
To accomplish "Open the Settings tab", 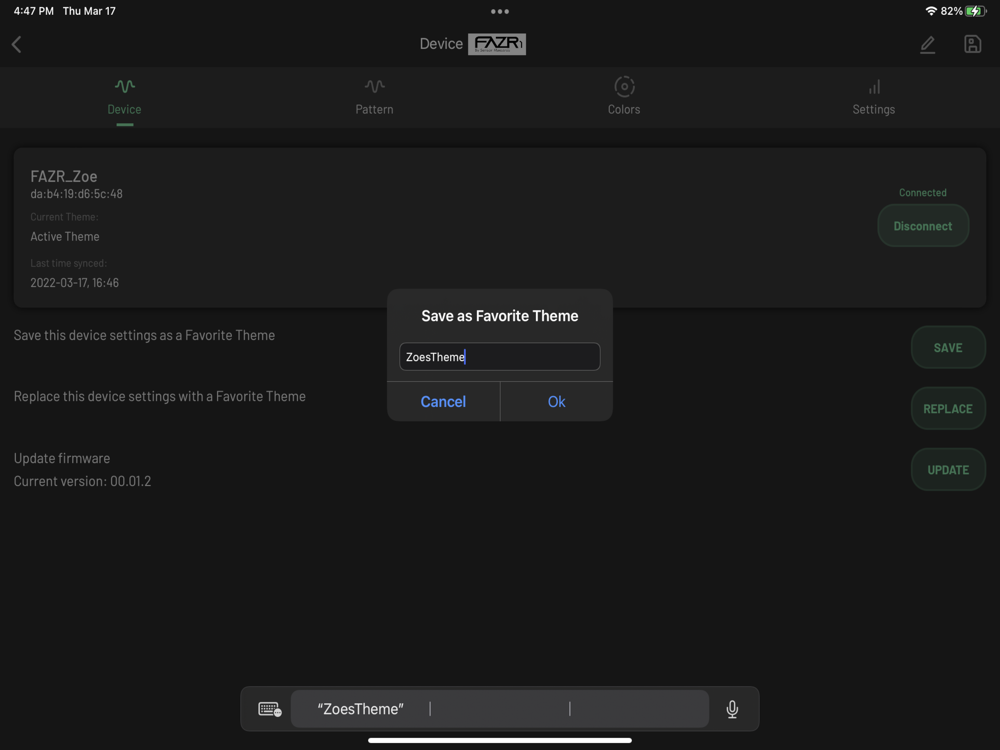I will (874, 98).
